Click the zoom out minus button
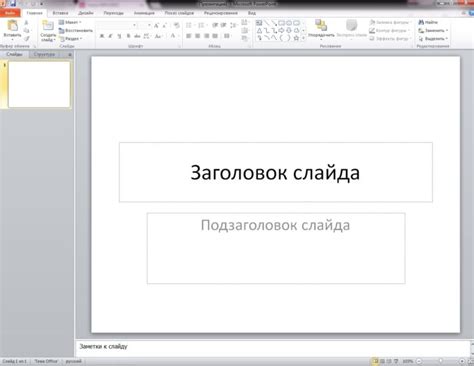Viewport: 474px width, 366px height. click(x=419, y=361)
